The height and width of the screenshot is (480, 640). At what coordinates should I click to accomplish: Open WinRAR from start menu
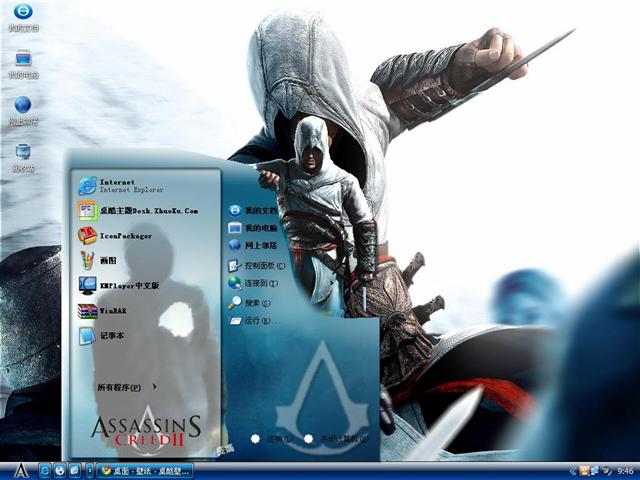pyautogui.click(x=102, y=311)
